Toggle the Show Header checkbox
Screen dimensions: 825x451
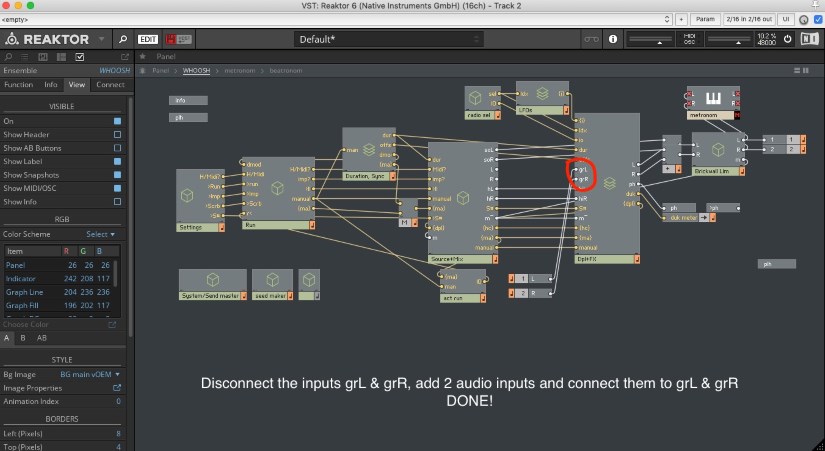click(117, 134)
